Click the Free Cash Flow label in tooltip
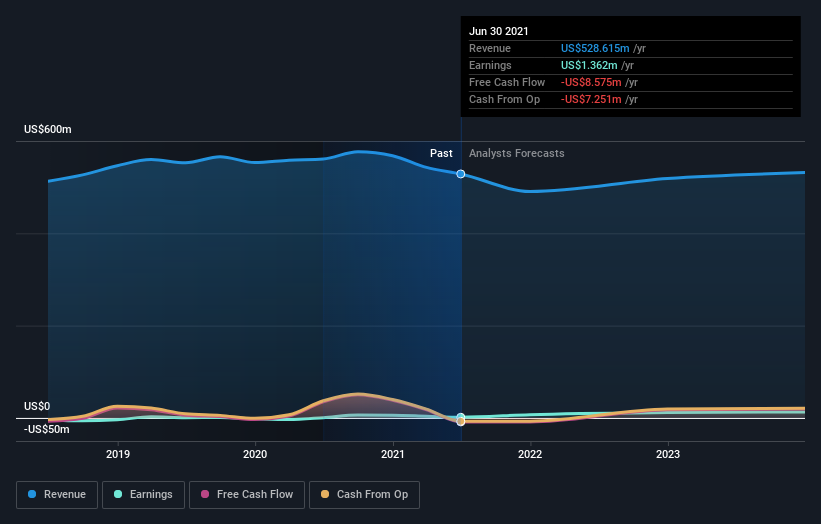This screenshot has height=524, width=821. point(507,82)
